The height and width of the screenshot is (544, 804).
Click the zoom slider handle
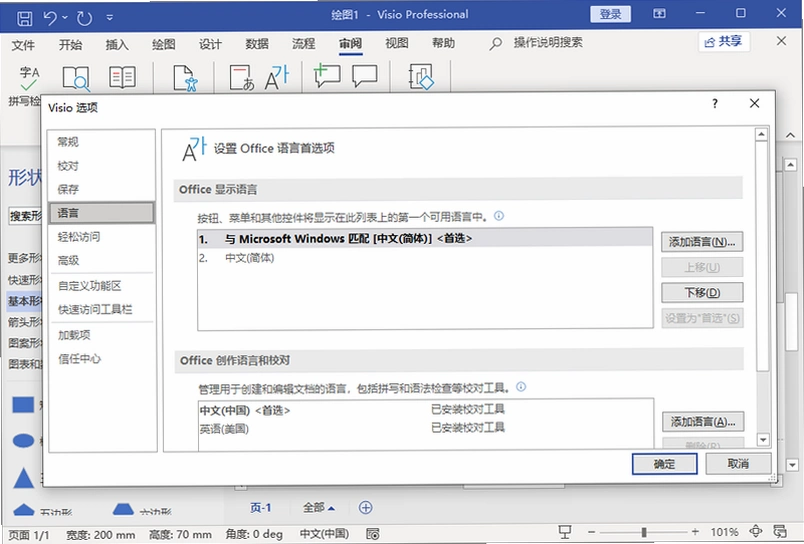click(644, 532)
